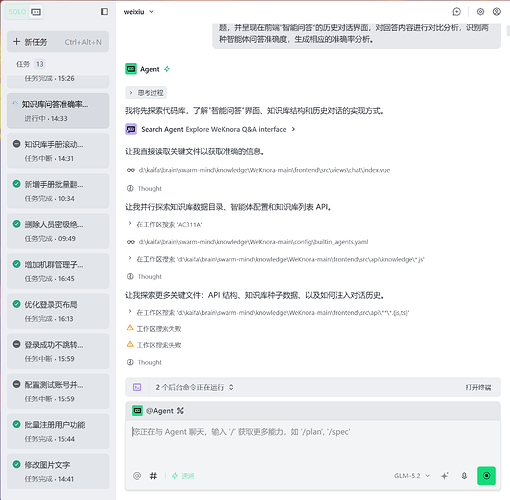Viewport: 510px width, 500px height.
Task: Expand the 思考过程 section
Action: point(146,93)
